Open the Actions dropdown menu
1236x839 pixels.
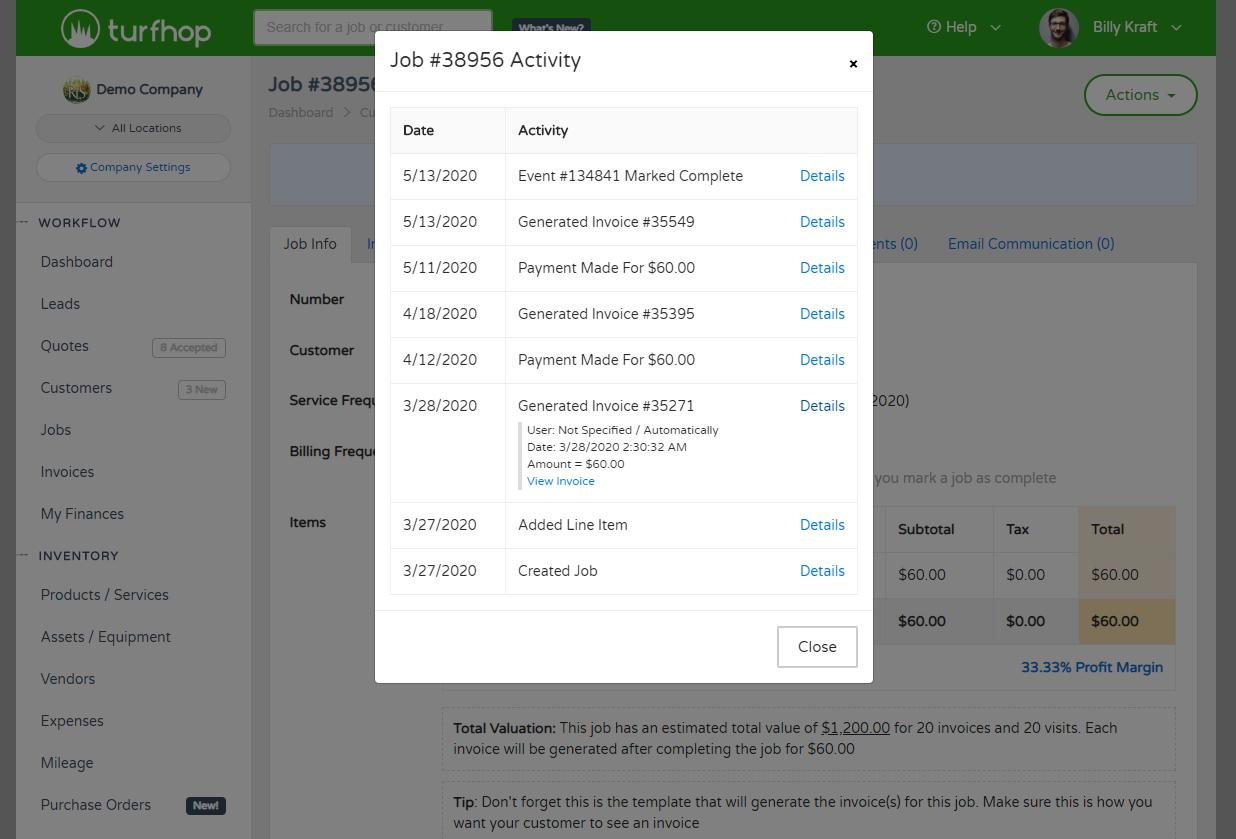click(x=1140, y=95)
